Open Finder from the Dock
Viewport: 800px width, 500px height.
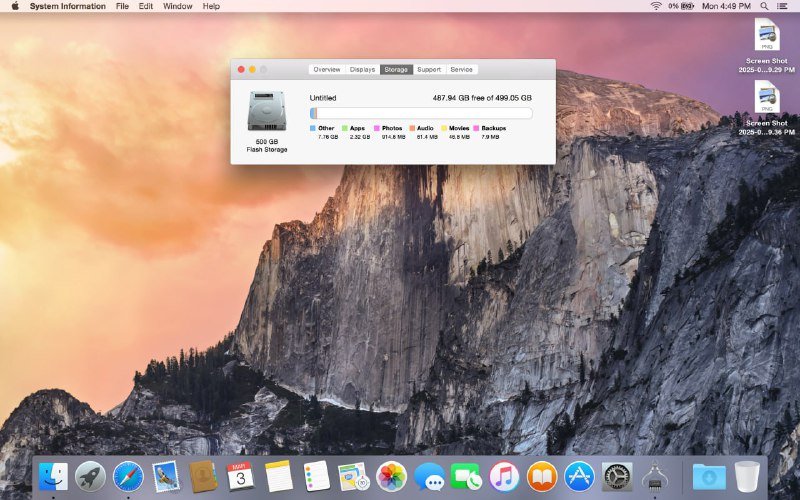click(53, 477)
